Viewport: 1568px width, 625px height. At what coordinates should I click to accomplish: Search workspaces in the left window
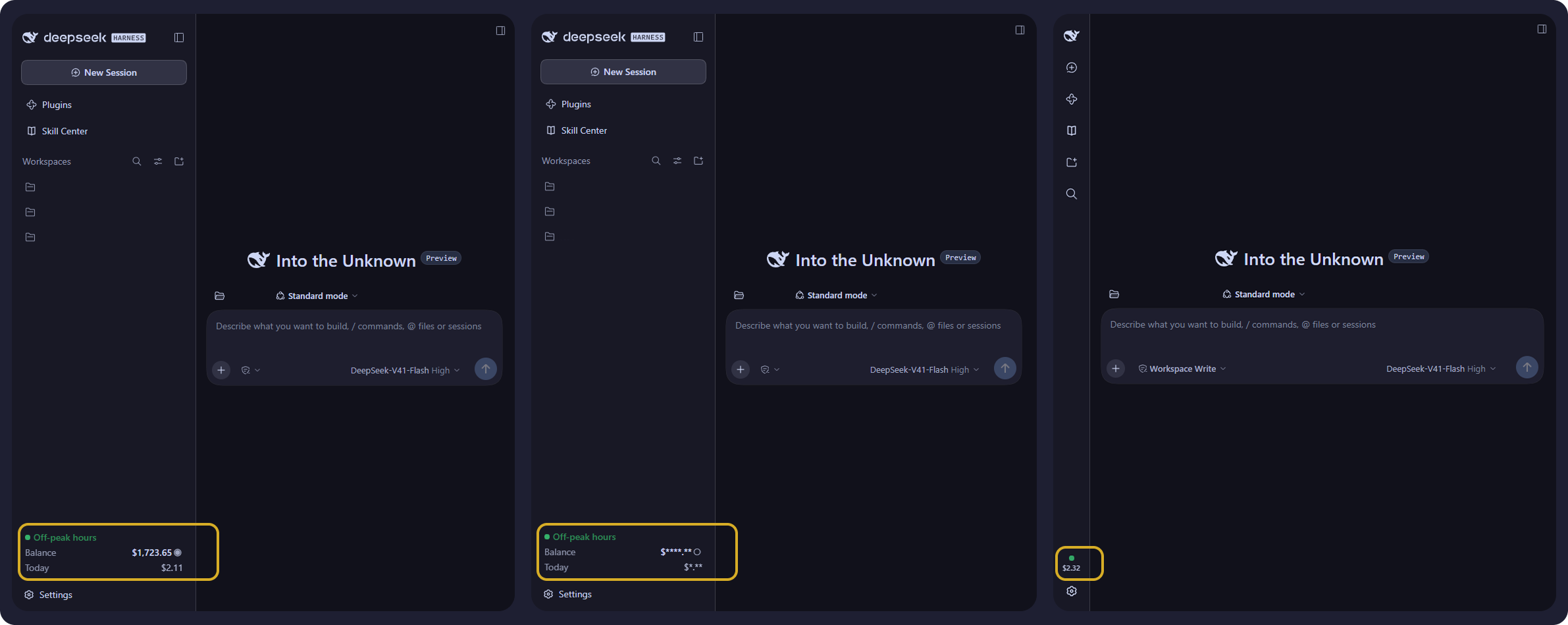pos(137,161)
